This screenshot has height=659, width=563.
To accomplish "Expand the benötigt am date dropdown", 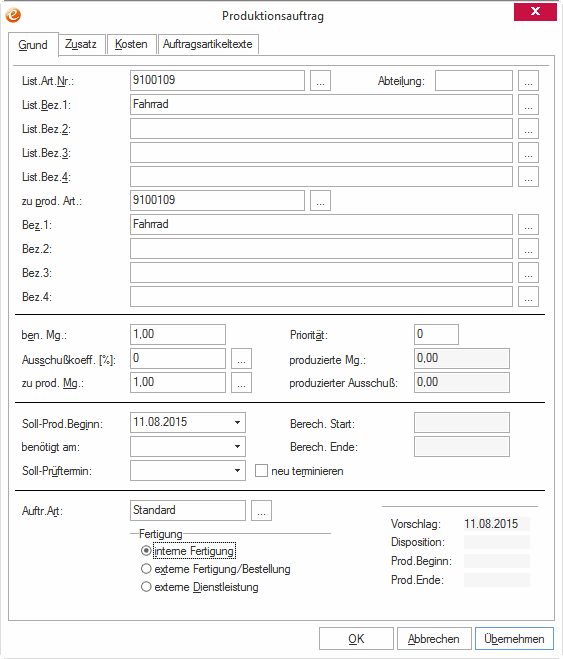I will (x=237, y=446).
